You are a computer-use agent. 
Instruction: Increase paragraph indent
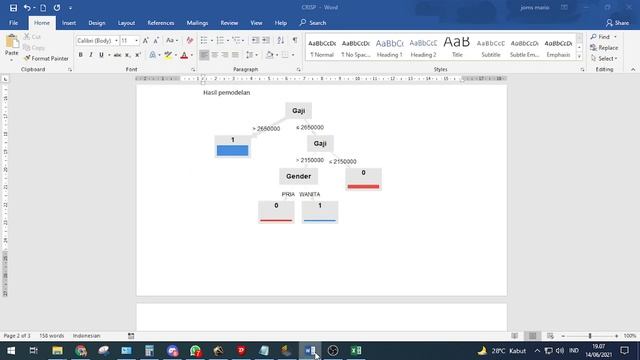266,40
